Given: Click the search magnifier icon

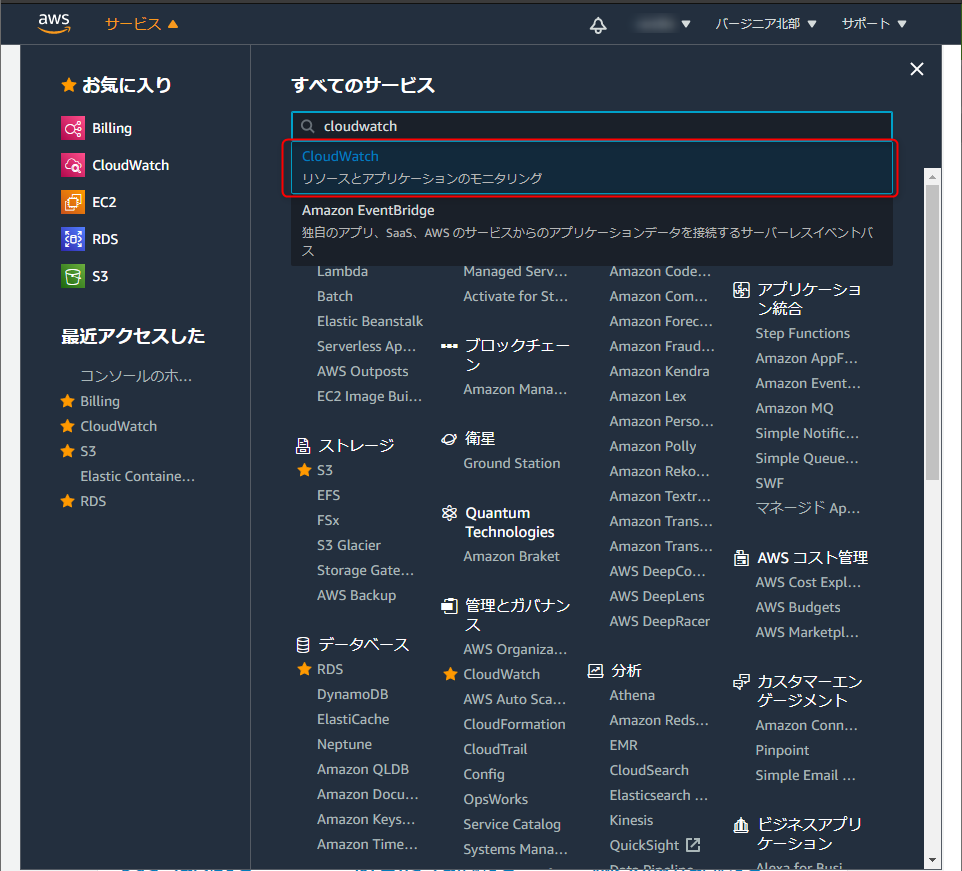Looking at the screenshot, I should click(308, 126).
